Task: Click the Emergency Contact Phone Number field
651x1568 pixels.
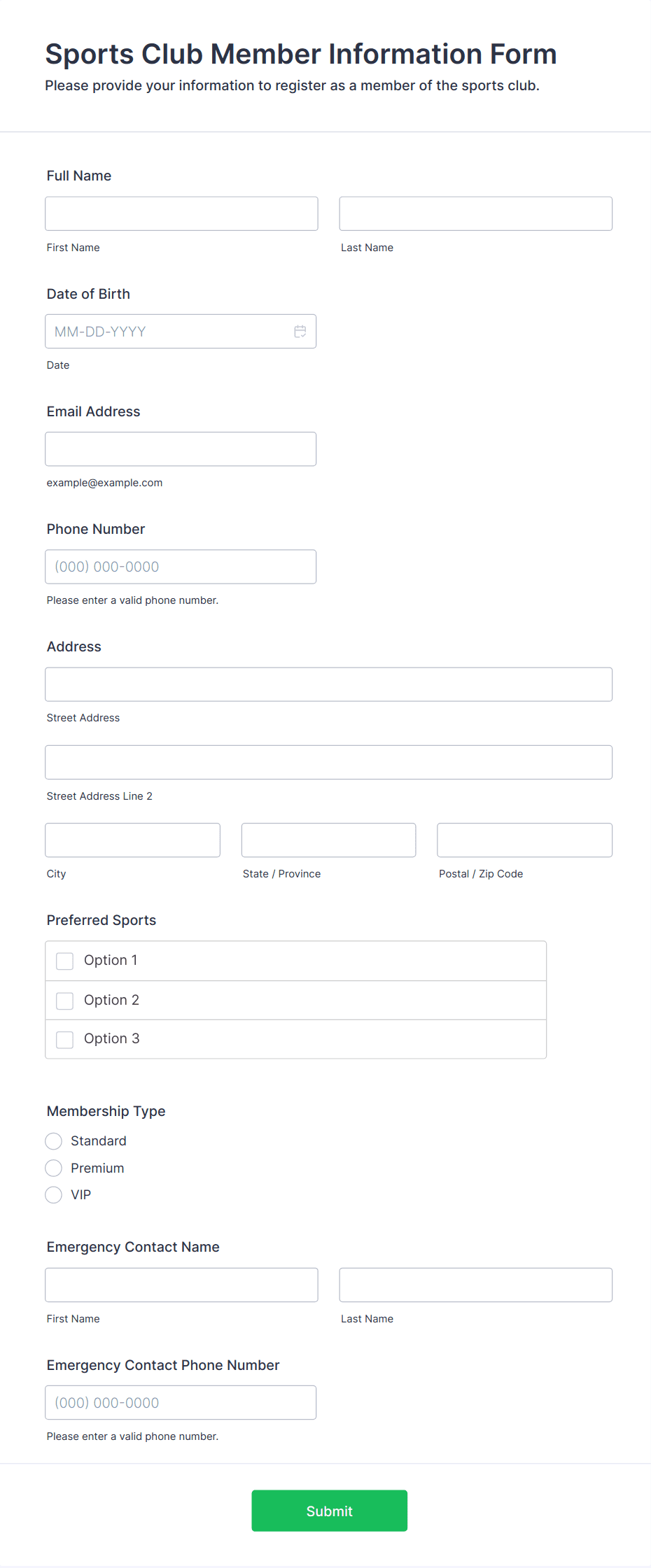Action: [x=181, y=1402]
